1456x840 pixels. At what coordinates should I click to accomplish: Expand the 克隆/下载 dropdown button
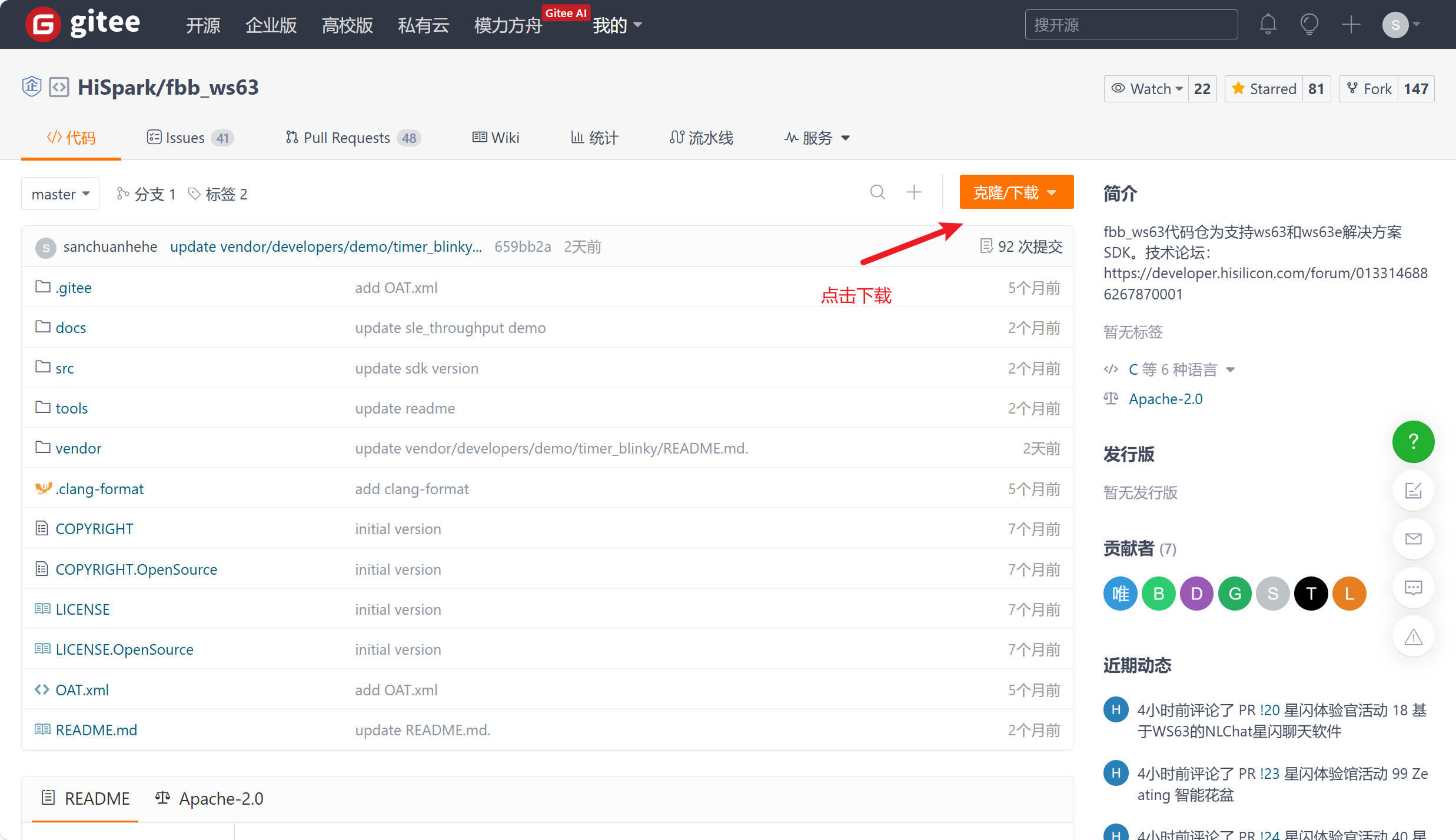coord(1016,192)
